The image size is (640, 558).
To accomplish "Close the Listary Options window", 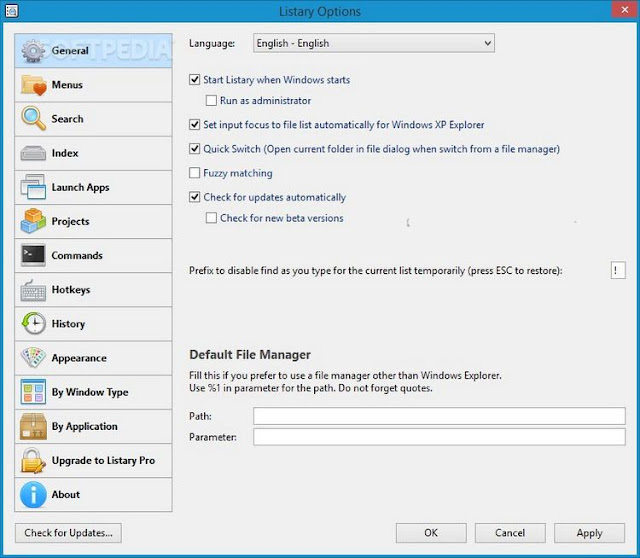I will point(625,10).
